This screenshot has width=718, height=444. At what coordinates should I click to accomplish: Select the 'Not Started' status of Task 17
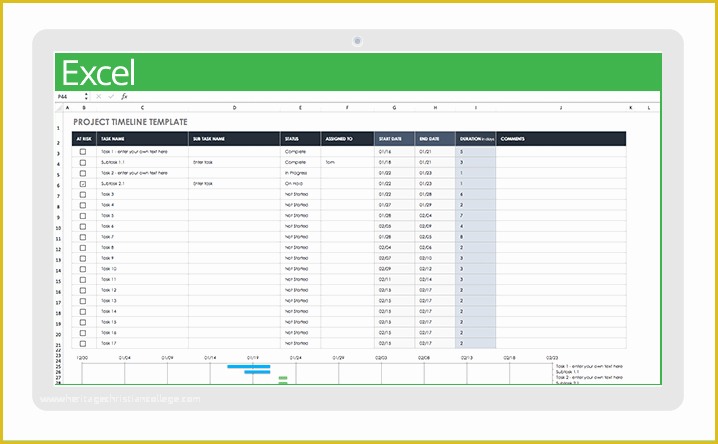coord(300,344)
